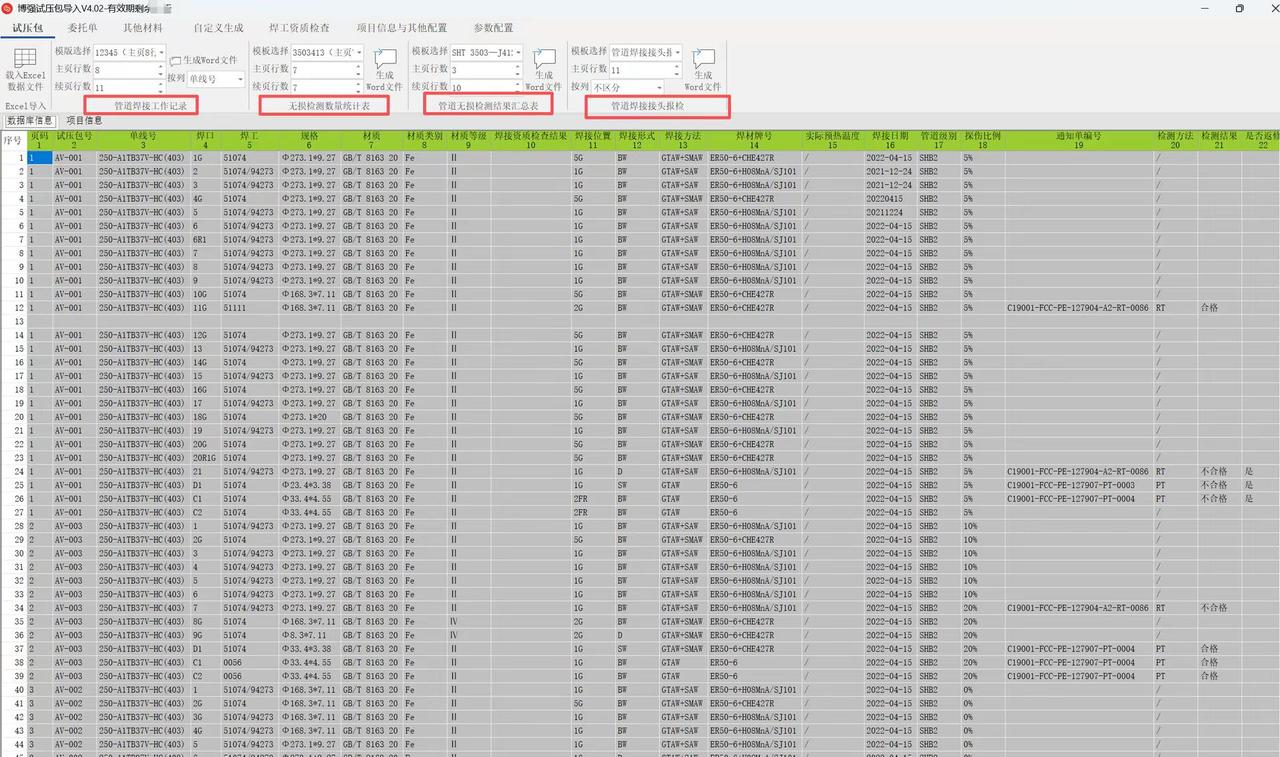
Task: Open 模板选择 dropdown showing 管道焊接接头报
Action: click(x=646, y=52)
